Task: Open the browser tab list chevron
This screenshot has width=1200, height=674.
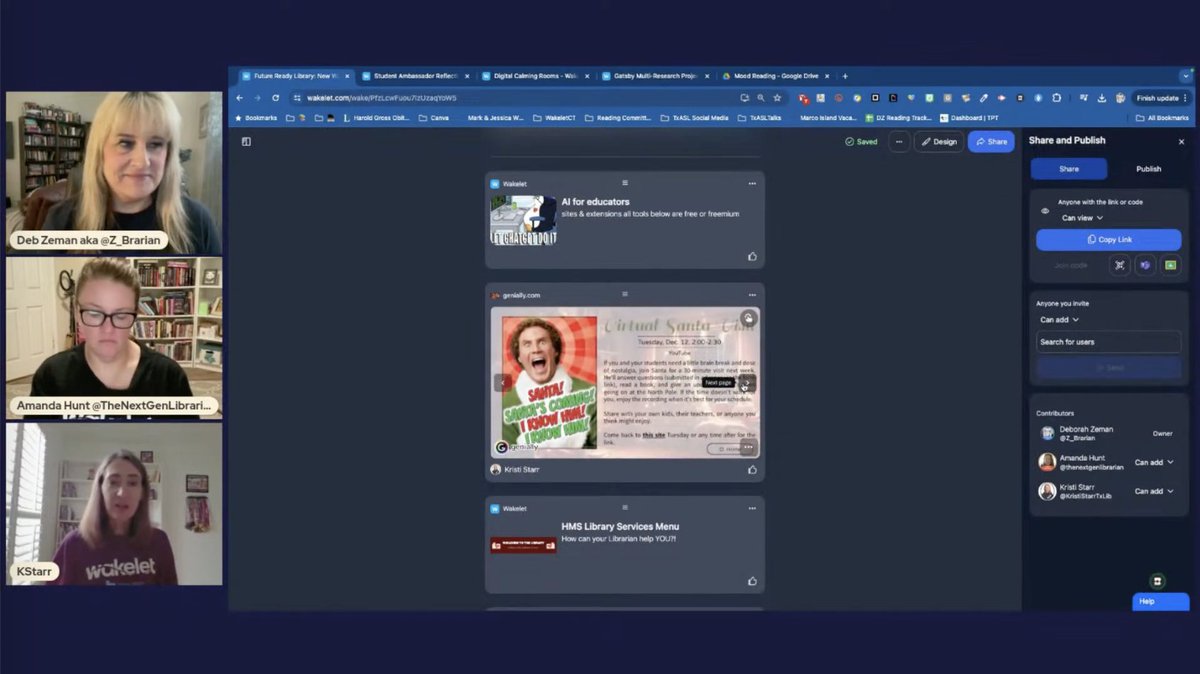Action: coord(1186,76)
